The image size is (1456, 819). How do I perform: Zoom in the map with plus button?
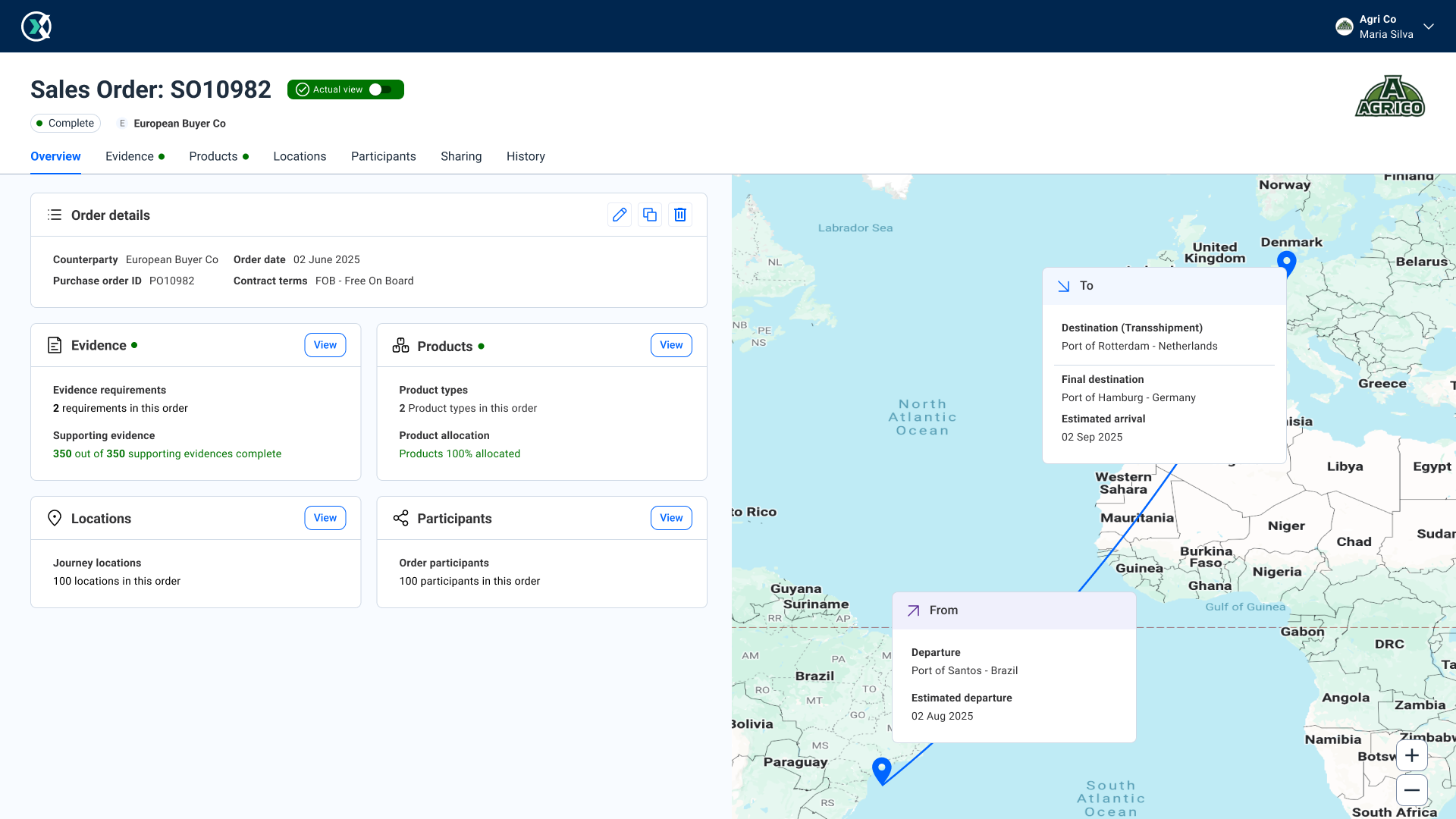coord(1411,755)
